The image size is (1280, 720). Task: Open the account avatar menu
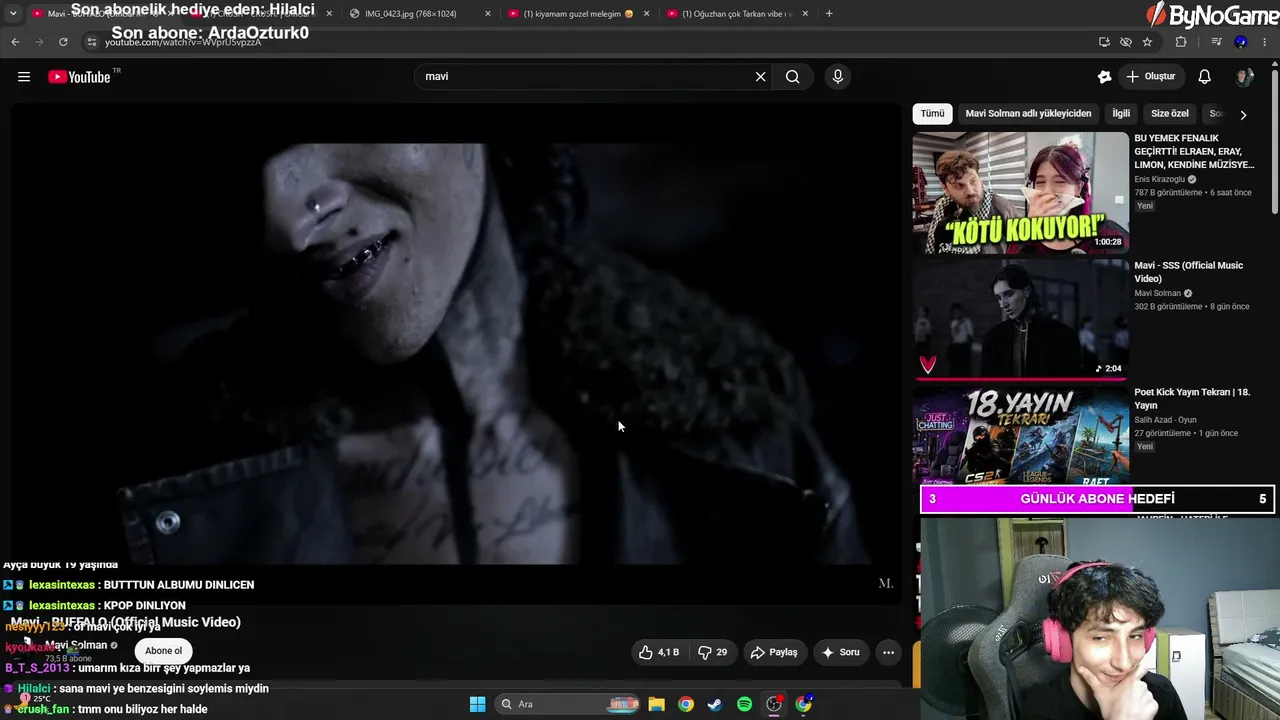coord(1244,77)
